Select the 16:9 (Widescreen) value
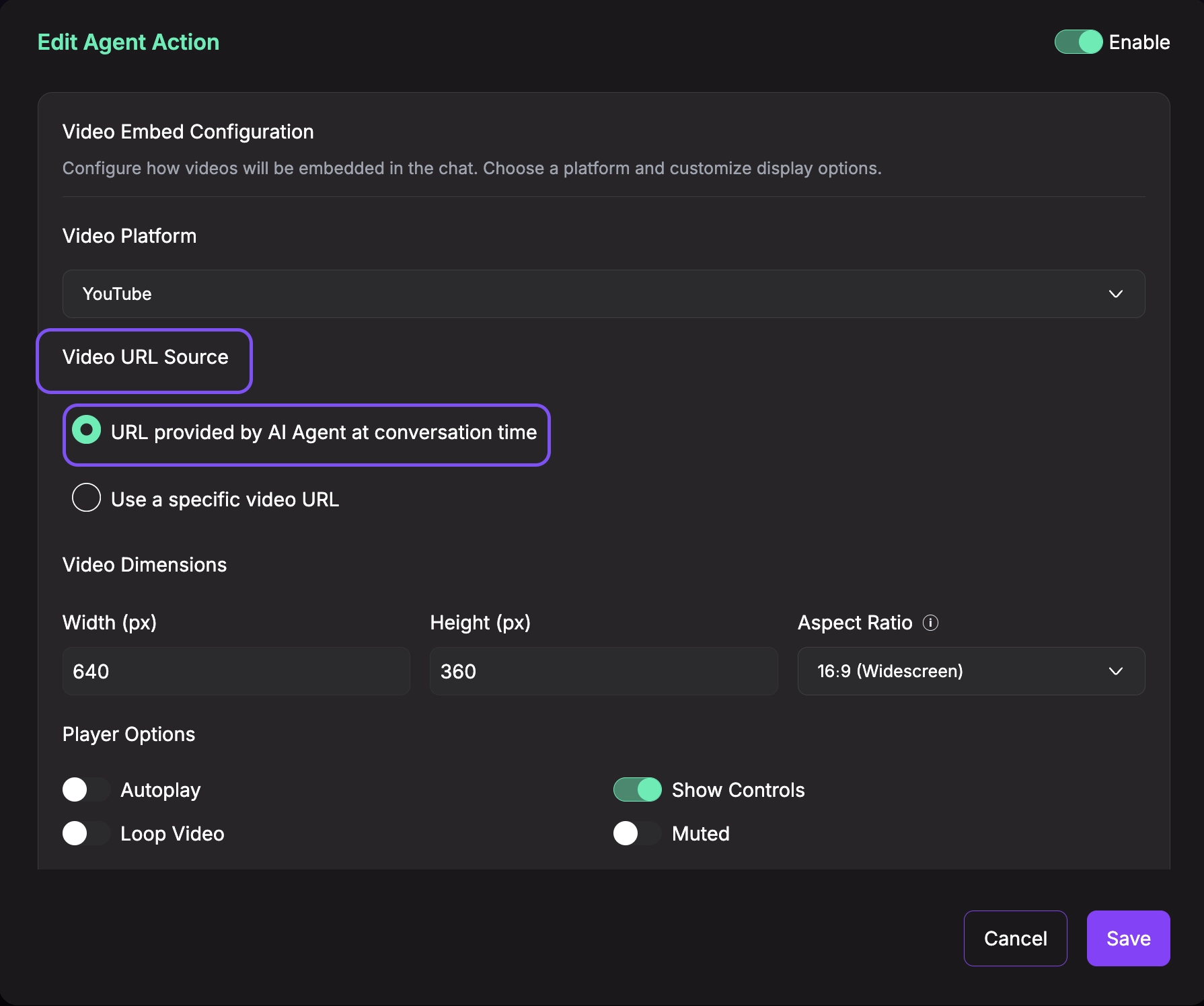Screen dimensions: 1204x1006 [x=890, y=671]
